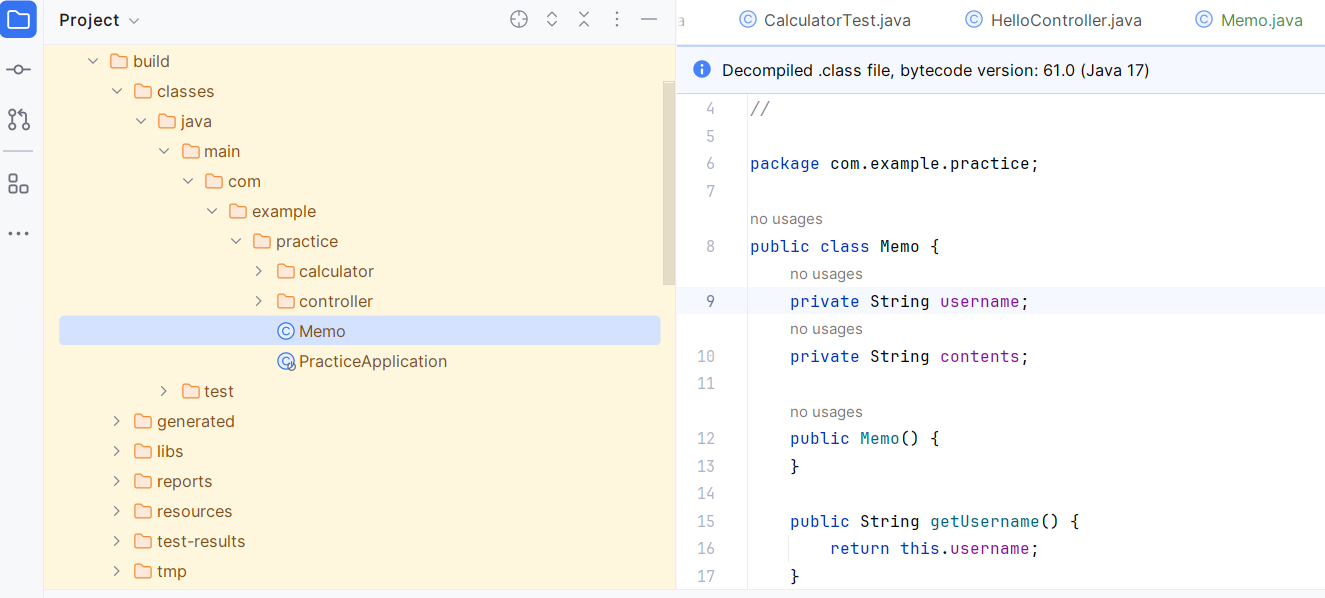This screenshot has width=1325, height=598.
Task: Open the Commit tool window icon
Action: click(x=18, y=70)
